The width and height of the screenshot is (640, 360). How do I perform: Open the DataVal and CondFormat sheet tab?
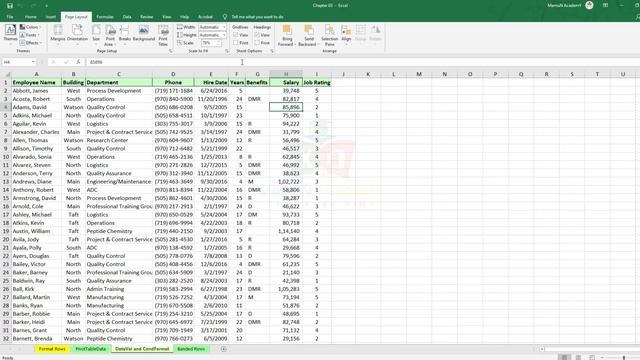point(142,349)
